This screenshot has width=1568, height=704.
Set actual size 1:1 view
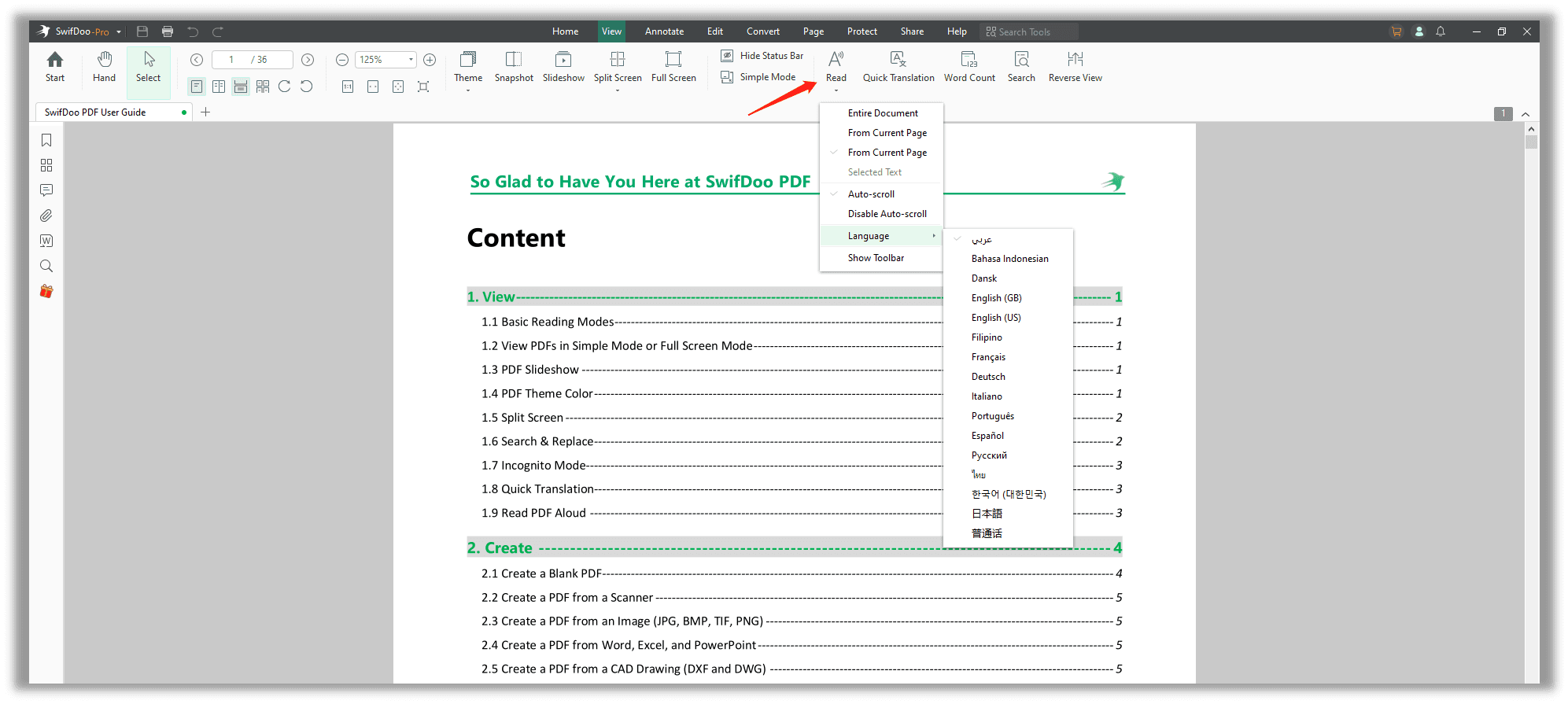point(348,87)
